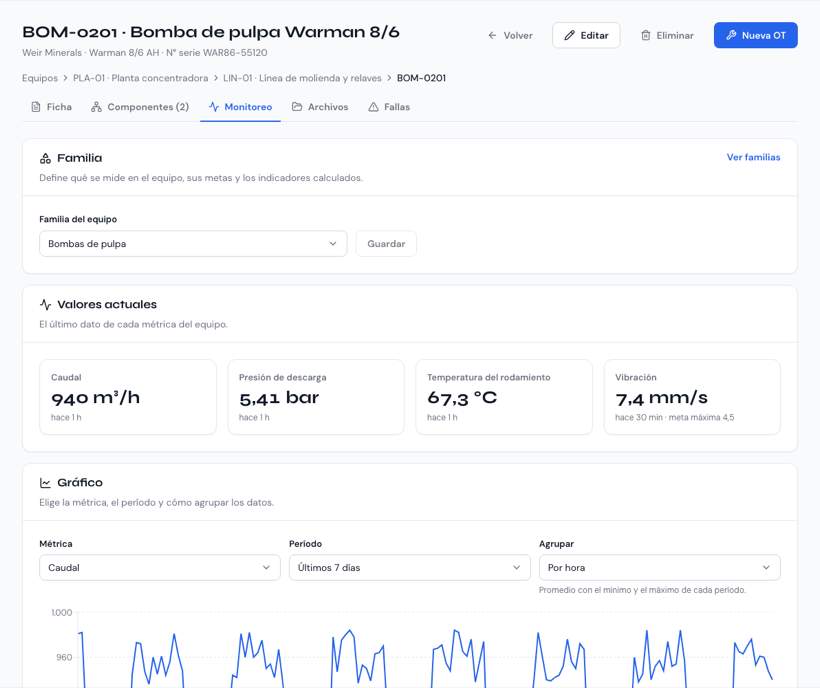Go to the Fallas tab

coord(389,107)
